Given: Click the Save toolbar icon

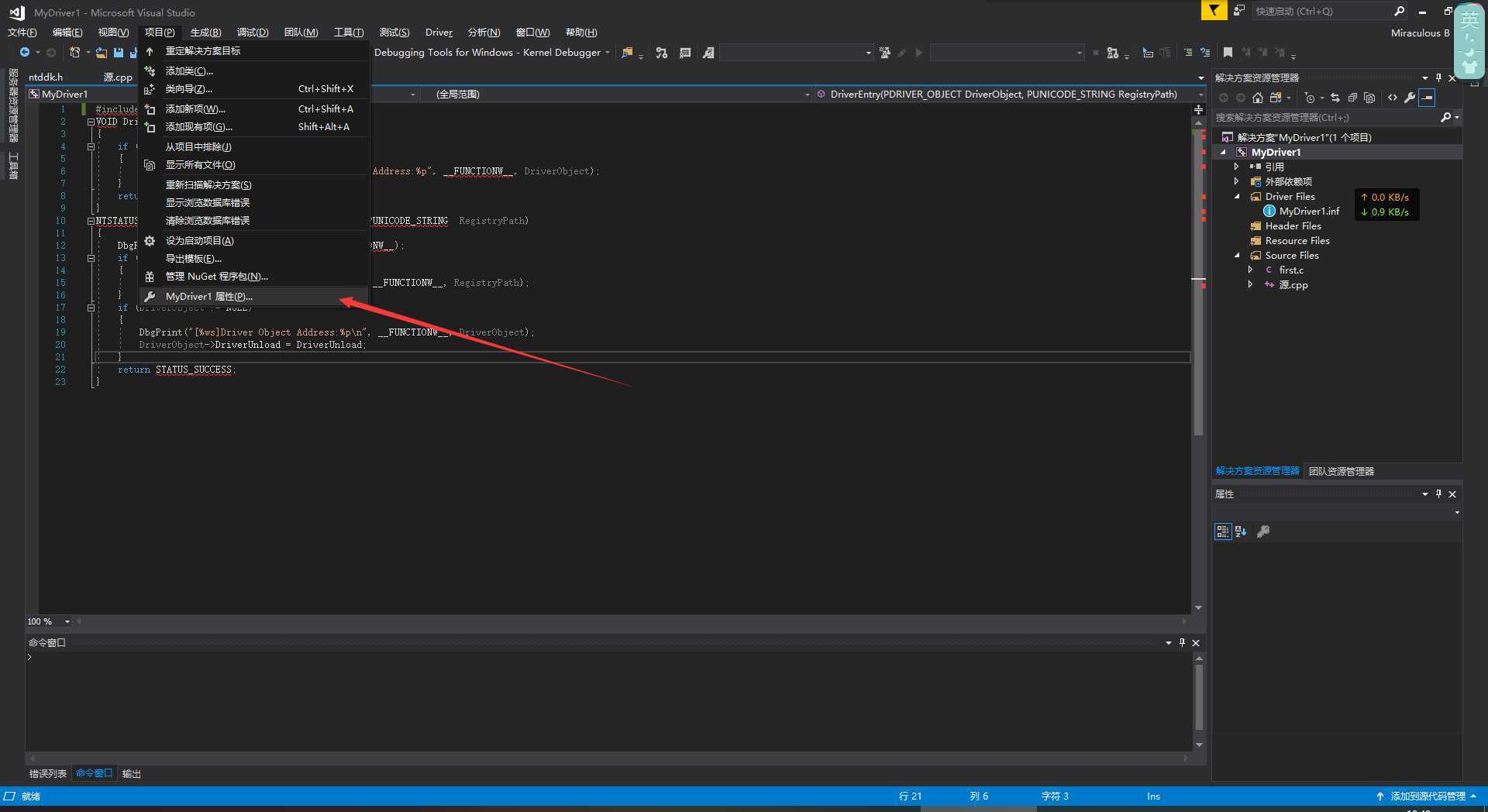Looking at the screenshot, I should click(x=119, y=53).
